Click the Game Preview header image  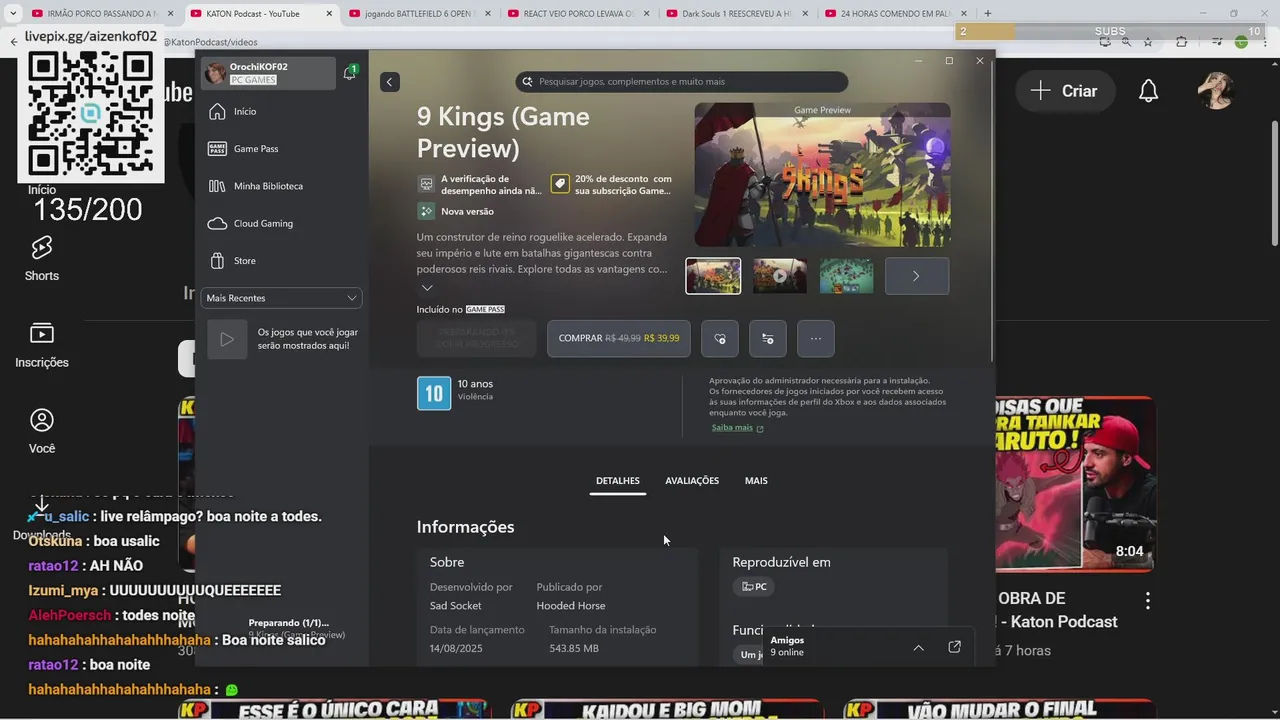(822, 175)
